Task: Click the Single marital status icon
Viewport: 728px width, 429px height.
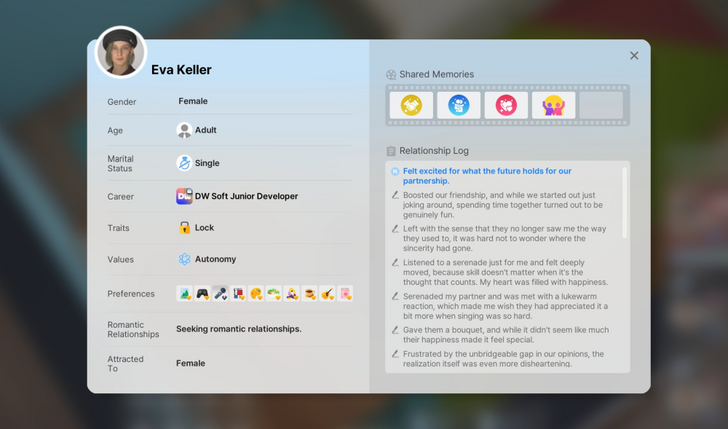Action: pos(184,163)
